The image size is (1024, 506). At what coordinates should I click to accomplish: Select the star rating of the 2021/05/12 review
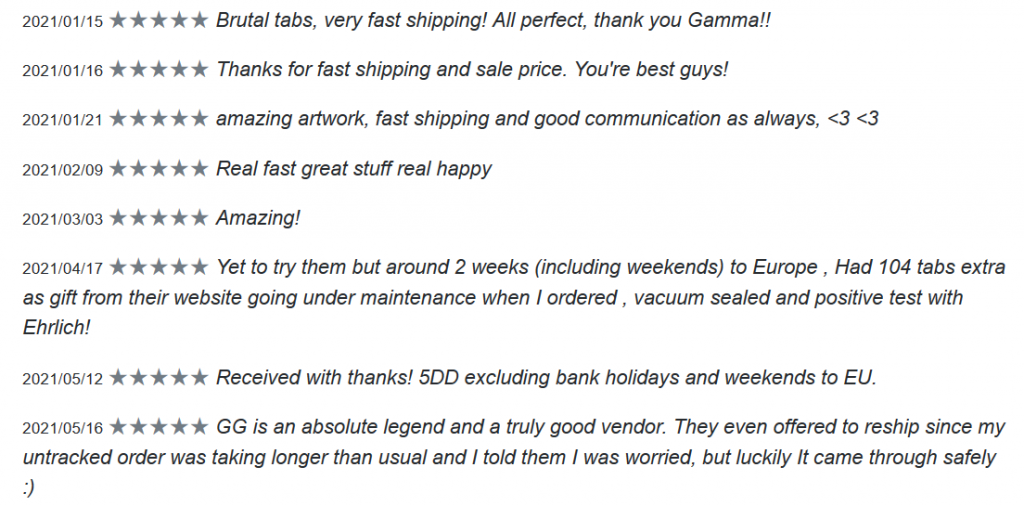click(159, 377)
